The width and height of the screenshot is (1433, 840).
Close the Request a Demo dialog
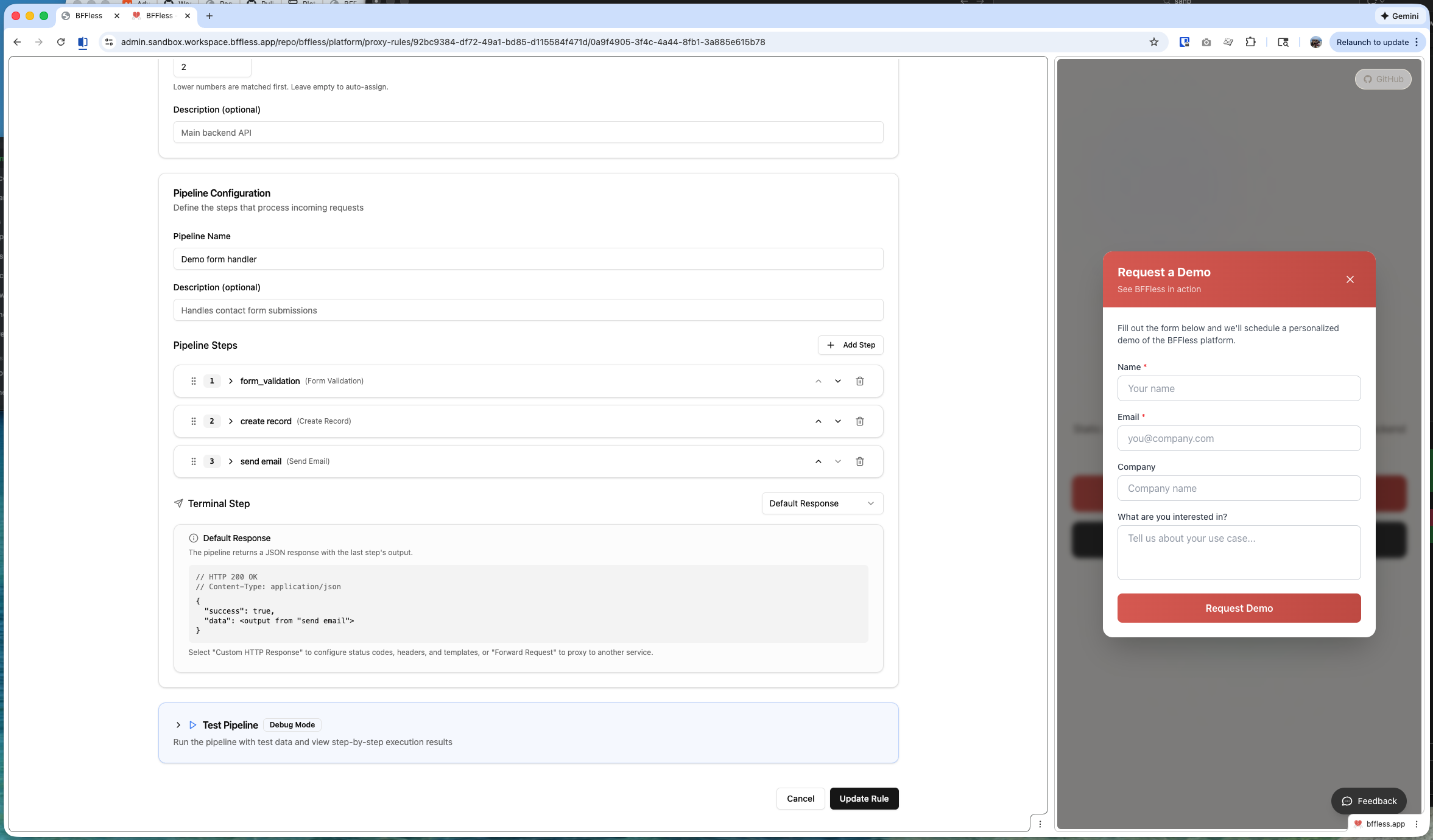tap(1350, 279)
